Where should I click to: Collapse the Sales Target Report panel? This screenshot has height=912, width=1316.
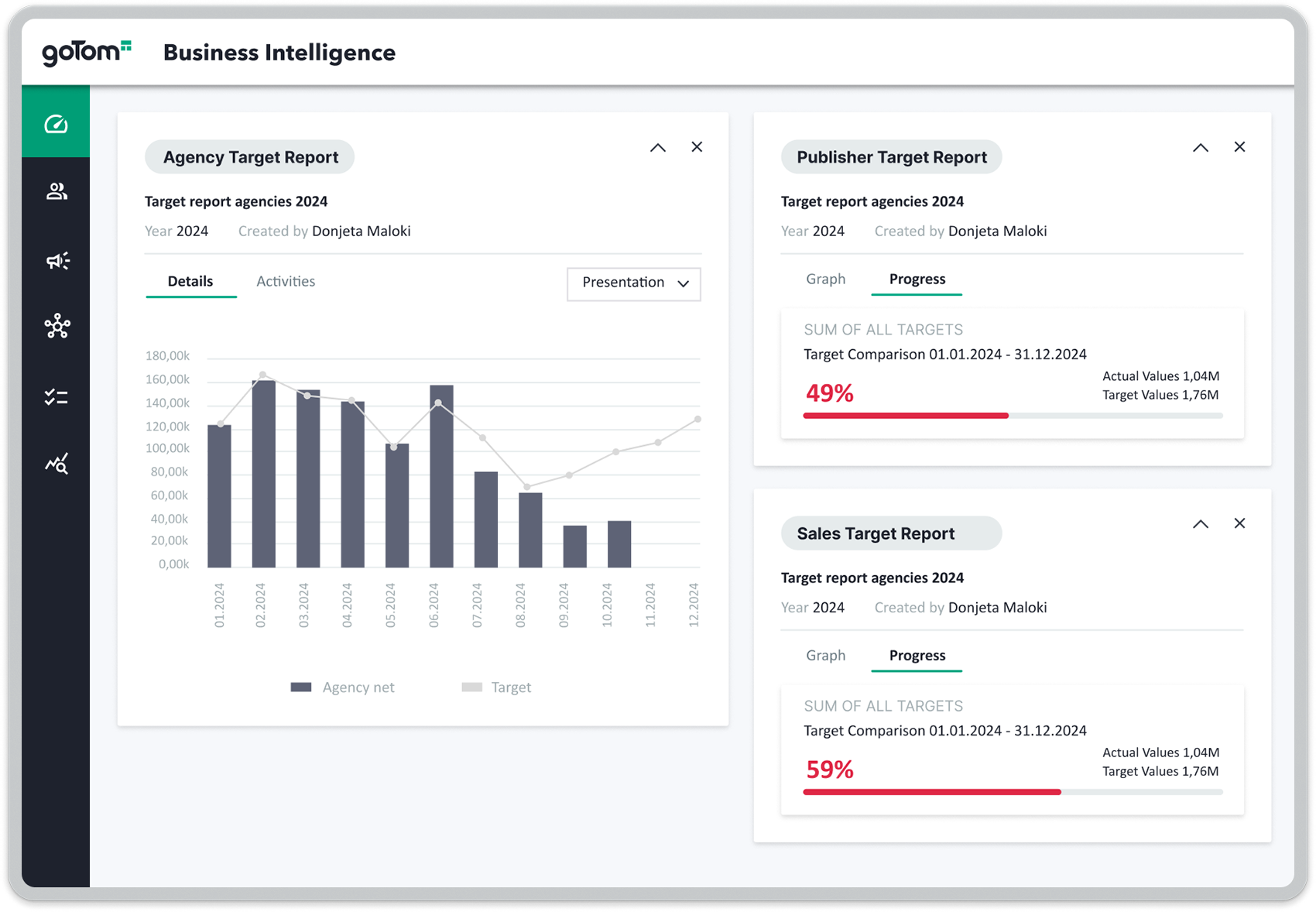coord(1201,524)
